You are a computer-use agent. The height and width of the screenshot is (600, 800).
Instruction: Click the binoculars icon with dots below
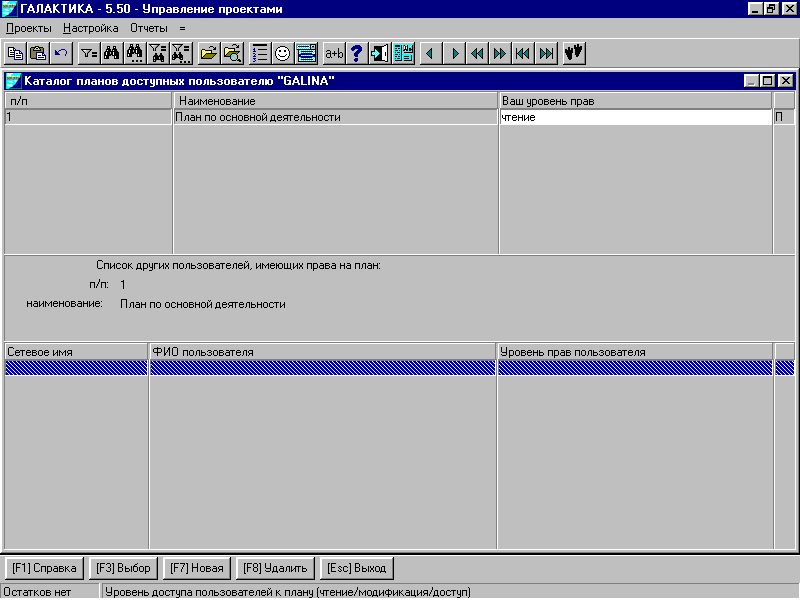(x=135, y=53)
